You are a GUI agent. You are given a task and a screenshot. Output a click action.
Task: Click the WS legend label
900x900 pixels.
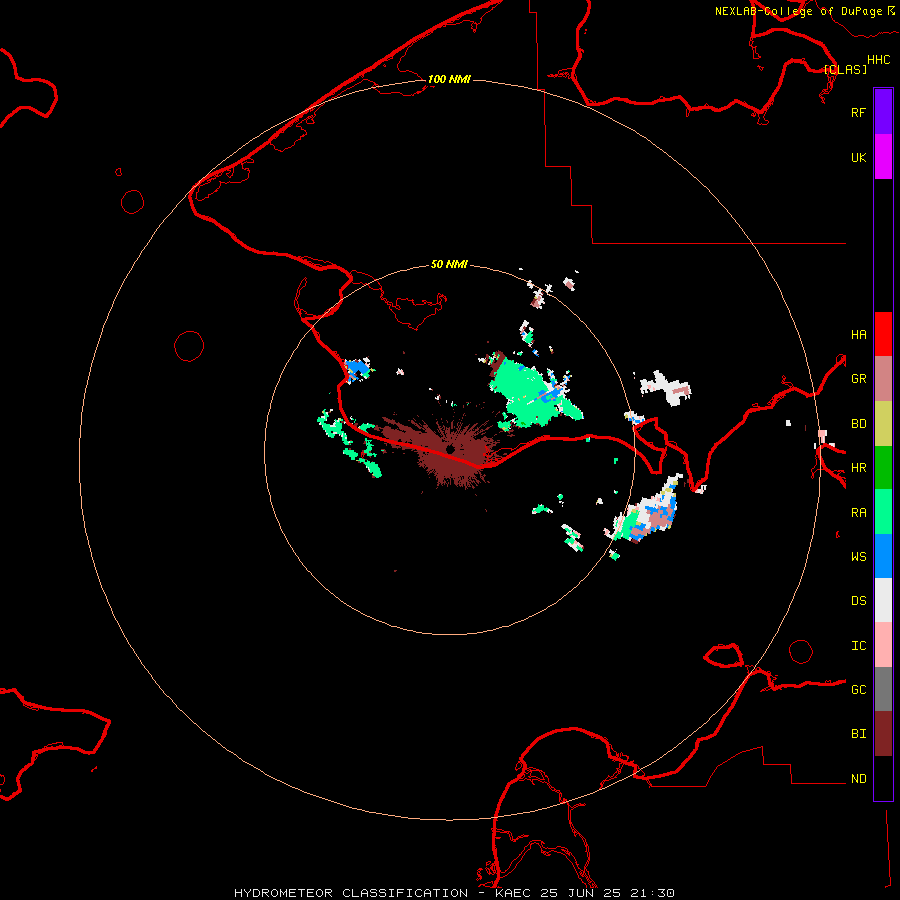(858, 556)
